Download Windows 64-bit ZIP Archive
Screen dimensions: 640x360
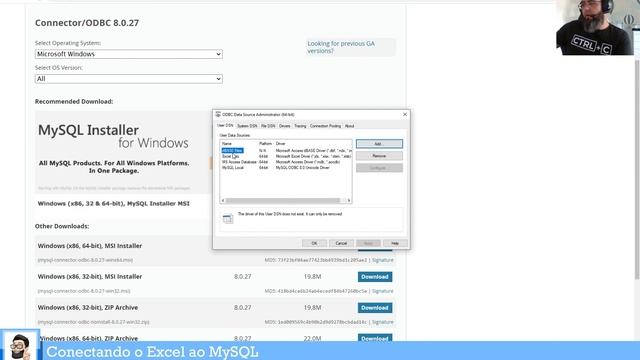tap(375, 338)
